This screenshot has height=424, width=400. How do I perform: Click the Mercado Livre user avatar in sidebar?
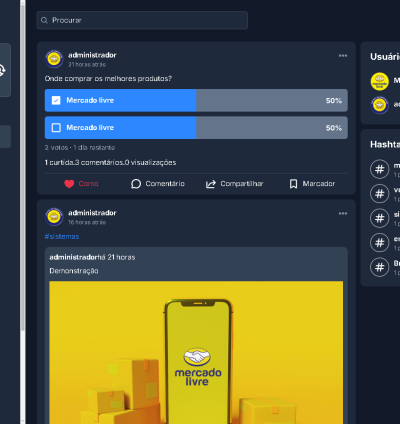[380, 81]
